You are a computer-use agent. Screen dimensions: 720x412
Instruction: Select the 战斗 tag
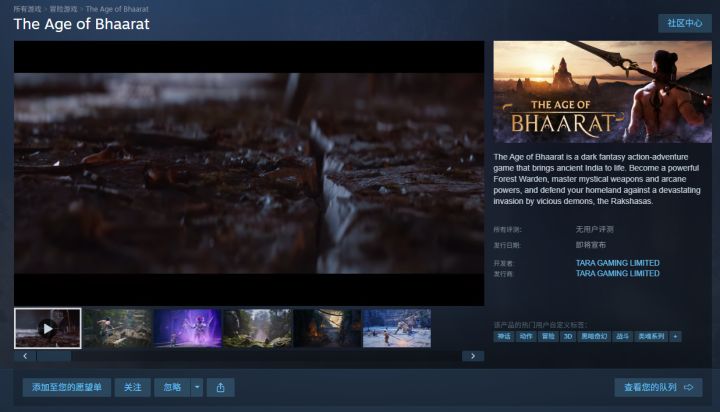coord(622,336)
